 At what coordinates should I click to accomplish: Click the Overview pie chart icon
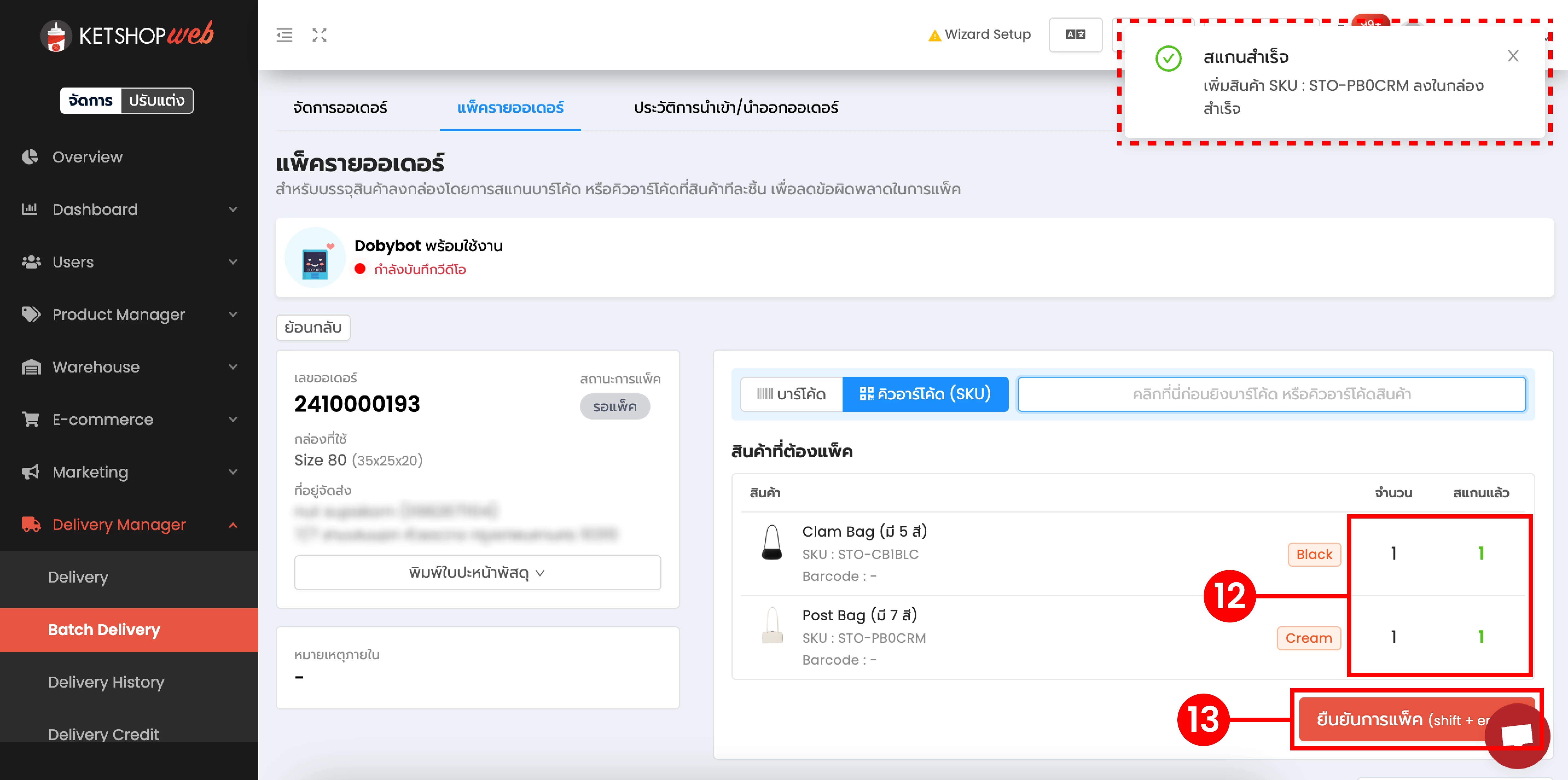click(30, 157)
